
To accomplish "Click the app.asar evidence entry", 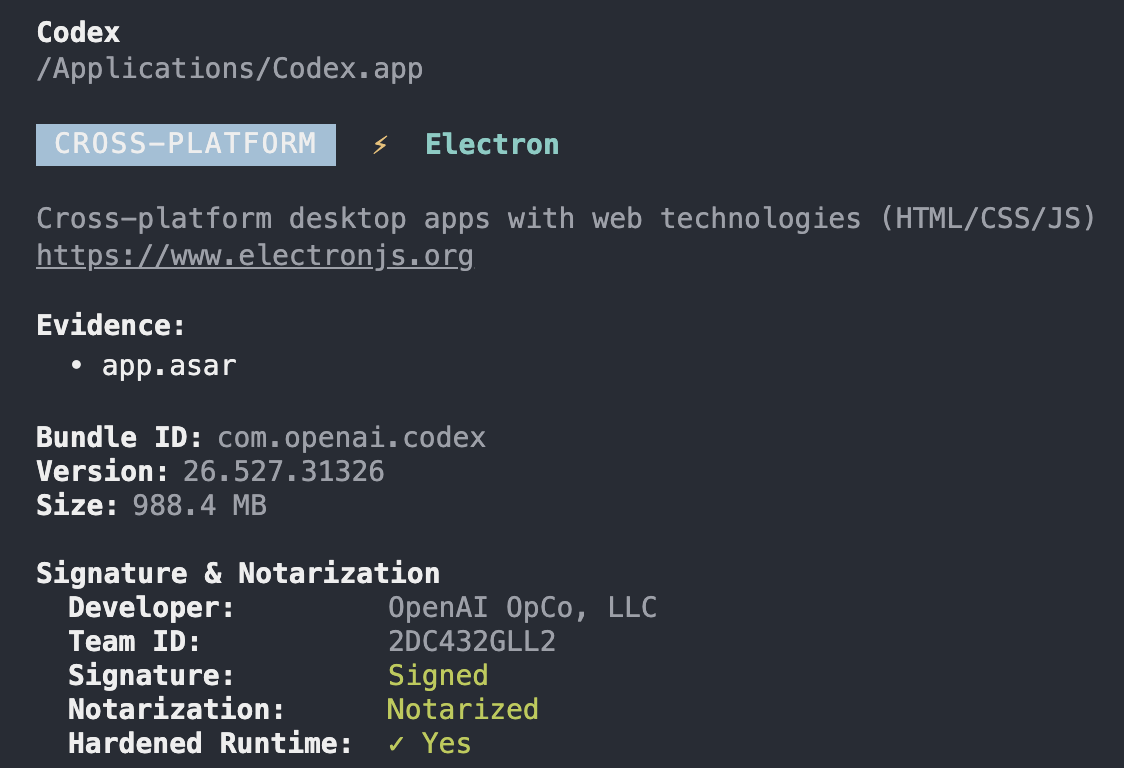I will tap(169, 366).
